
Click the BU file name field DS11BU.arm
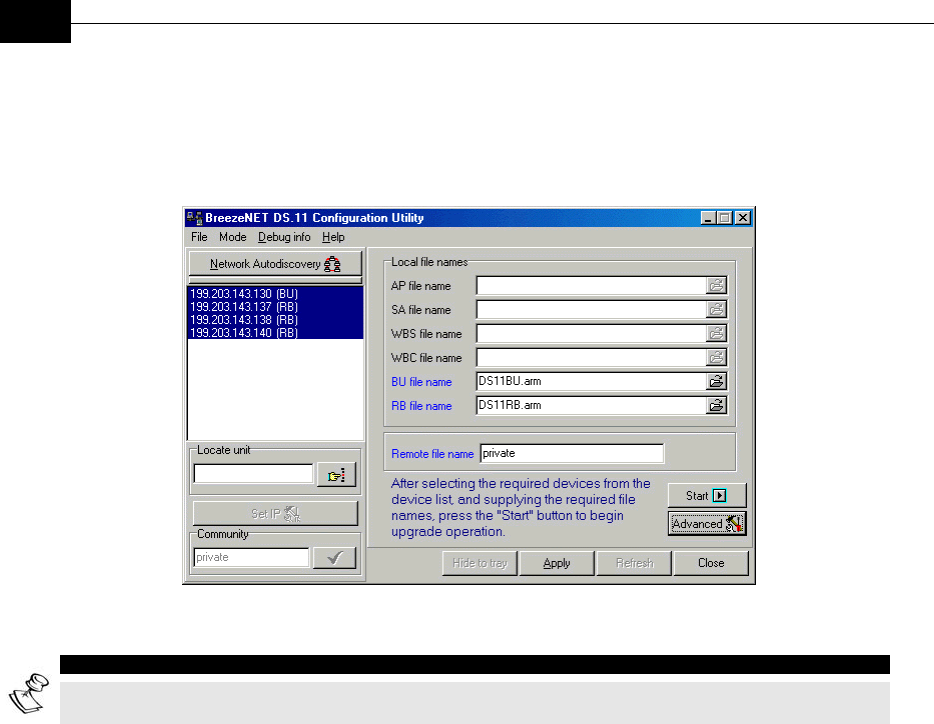click(591, 381)
